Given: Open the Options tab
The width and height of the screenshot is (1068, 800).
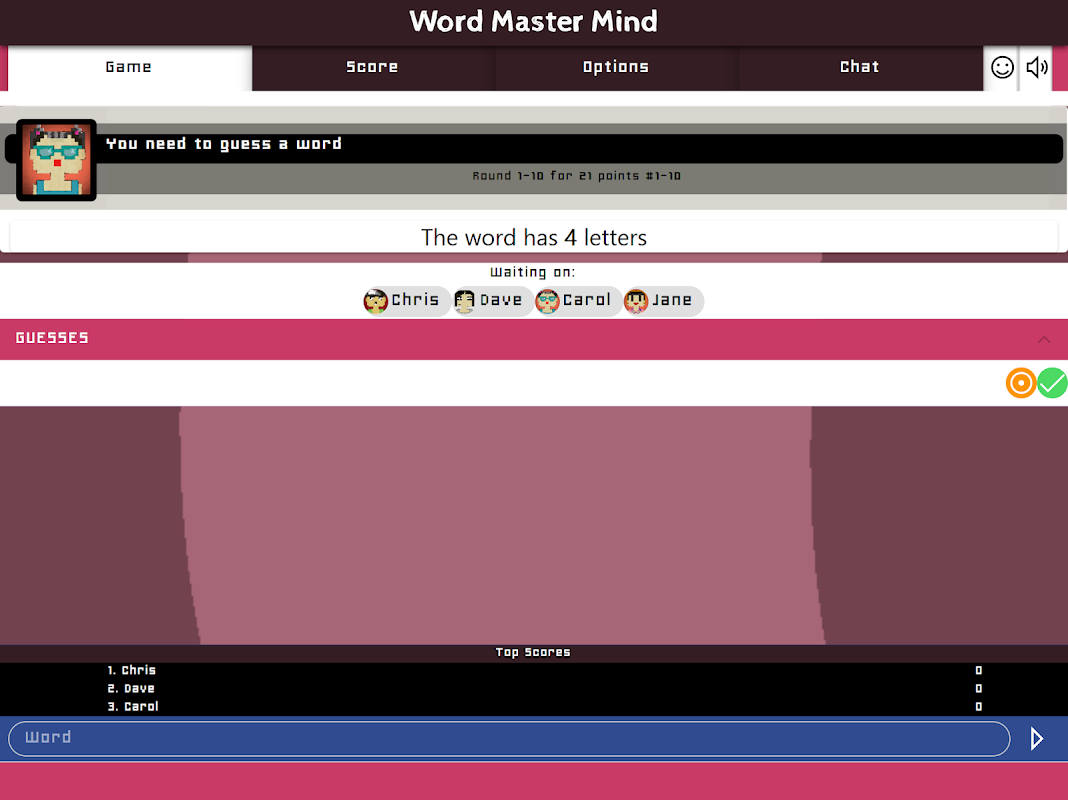Looking at the screenshot, I should tap(616, 67).
